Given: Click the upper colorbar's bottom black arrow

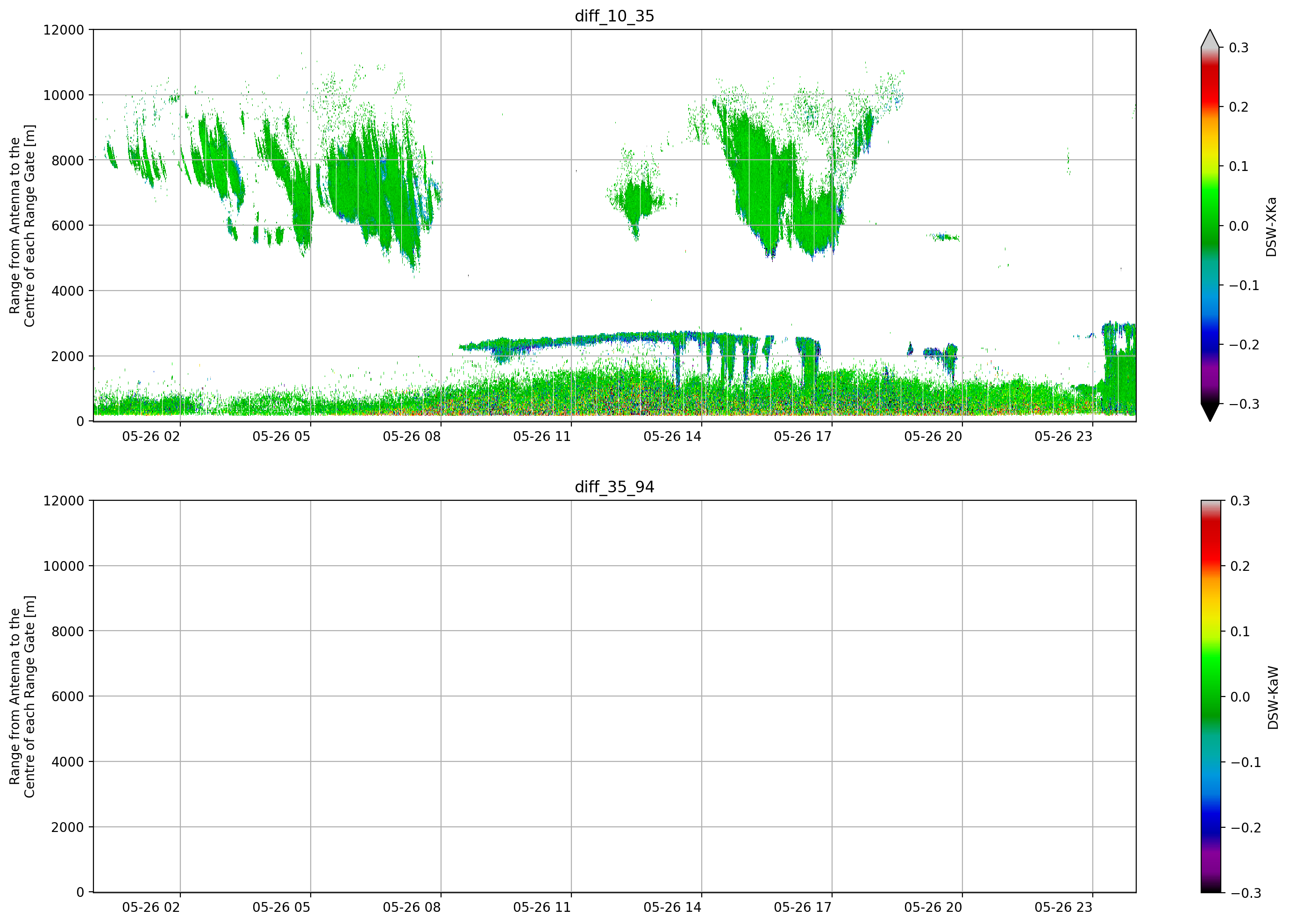Looking at the screenshot, I should click(1210, 412).
